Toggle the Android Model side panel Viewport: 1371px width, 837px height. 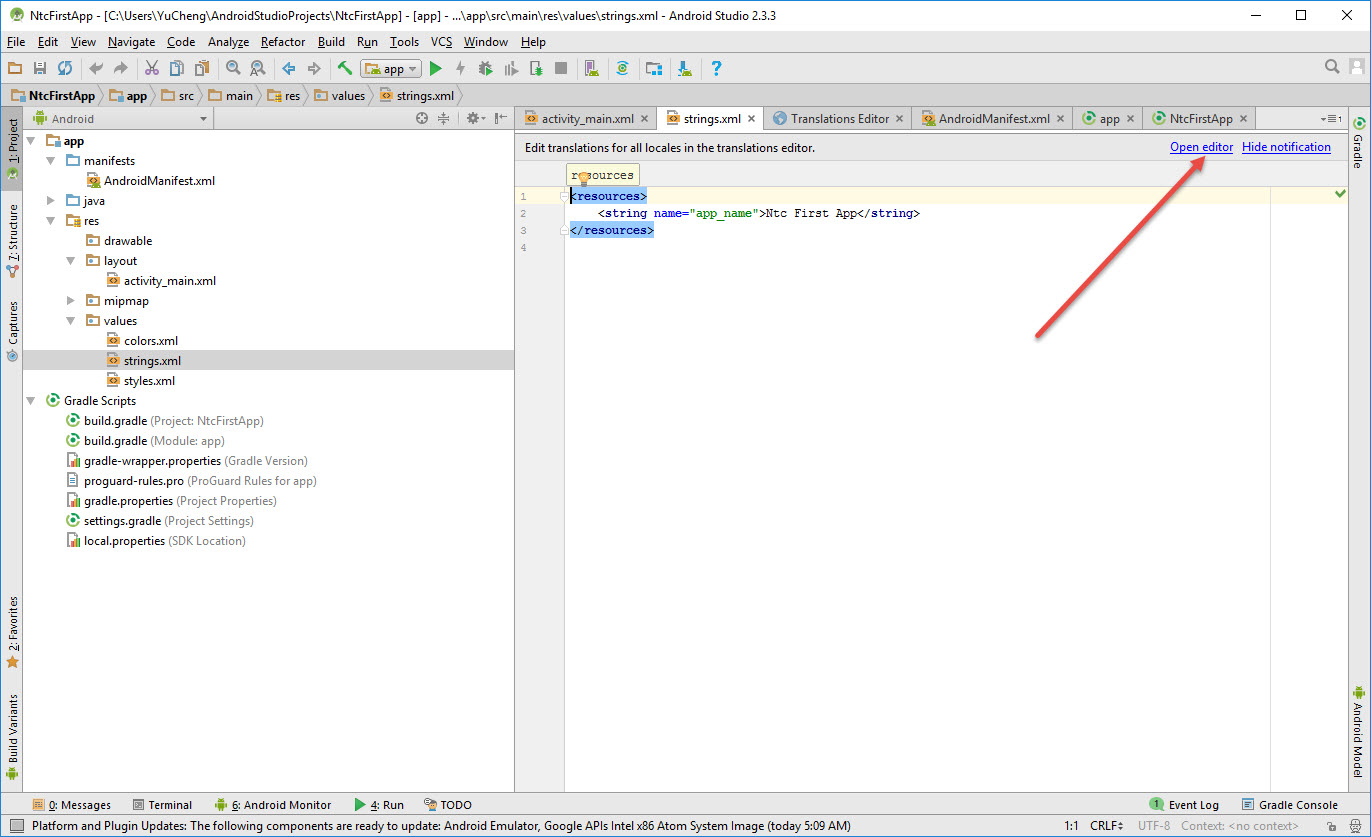1359,731
